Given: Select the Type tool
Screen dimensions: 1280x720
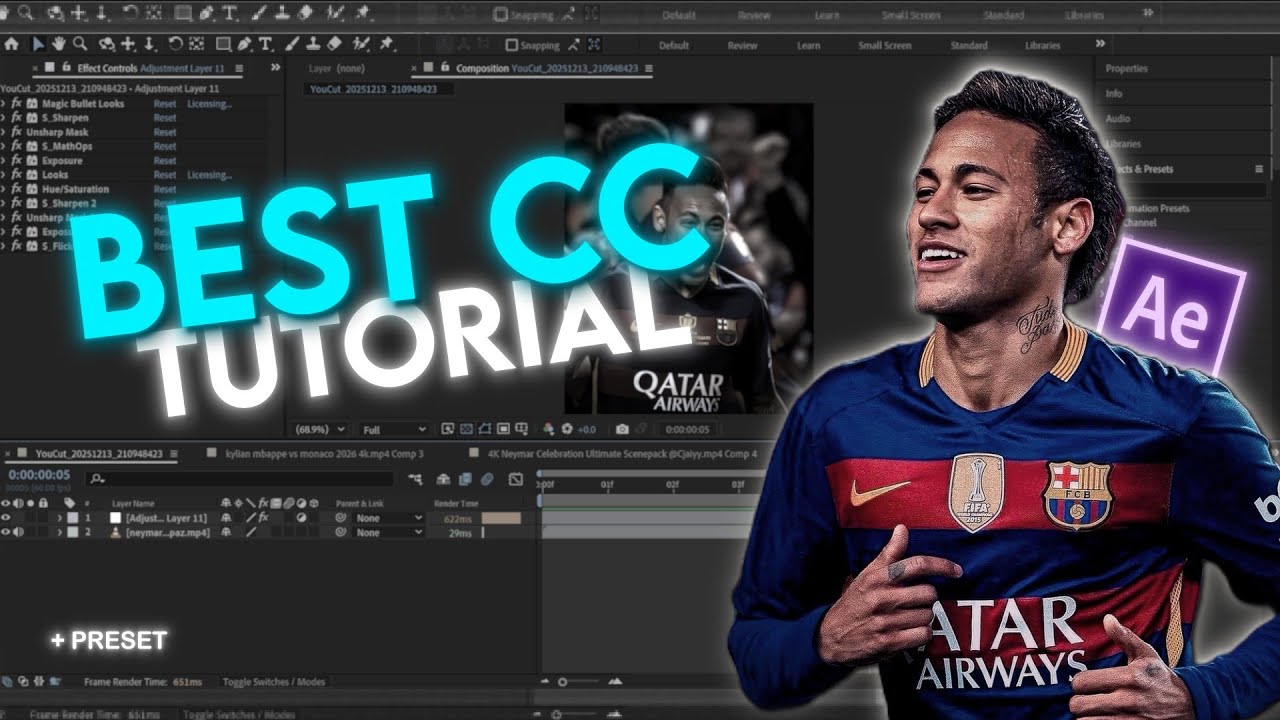Looking at the screenshot, I should 265,44.
